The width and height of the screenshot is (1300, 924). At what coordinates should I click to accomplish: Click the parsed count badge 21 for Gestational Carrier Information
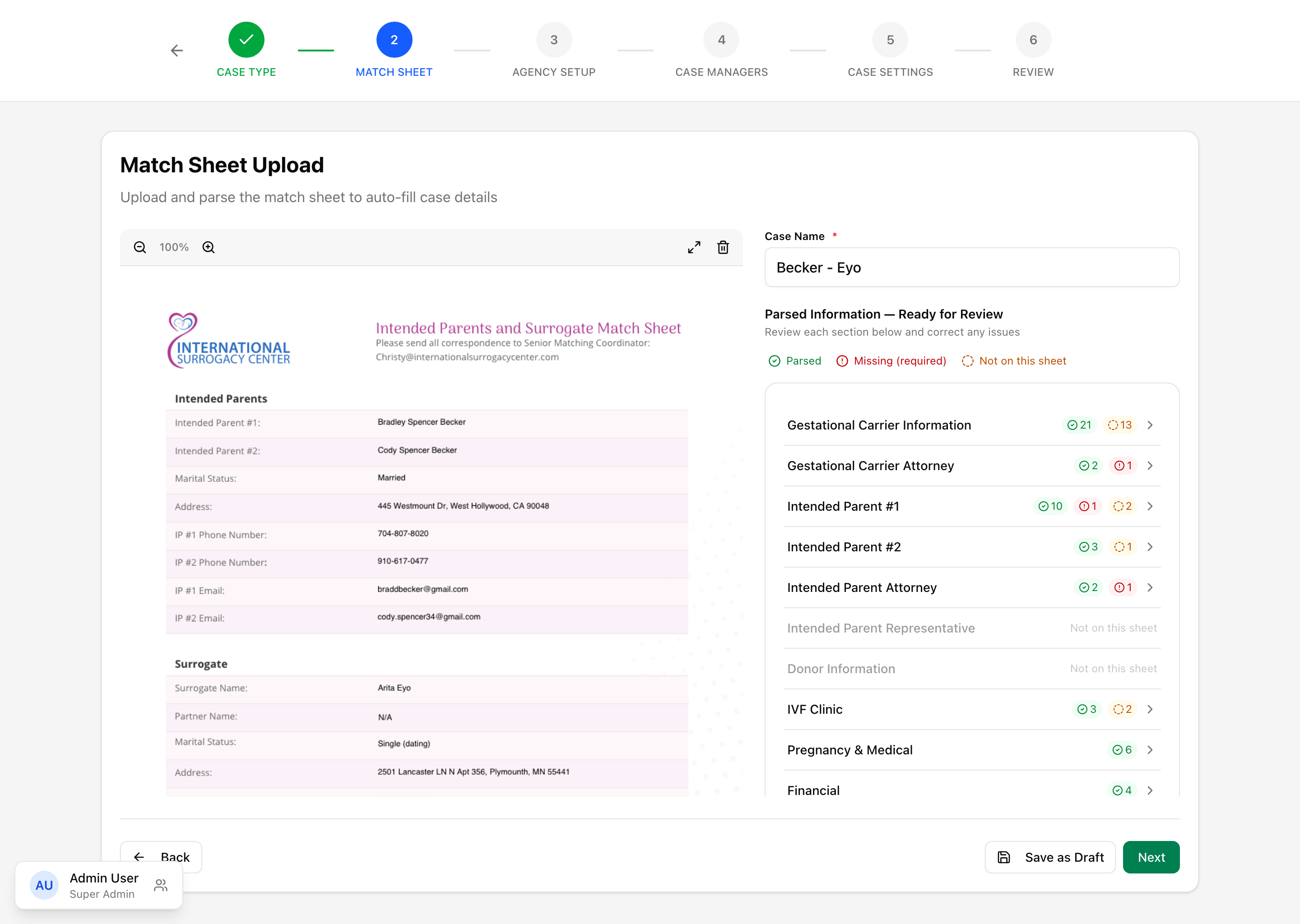[1079, 425]
